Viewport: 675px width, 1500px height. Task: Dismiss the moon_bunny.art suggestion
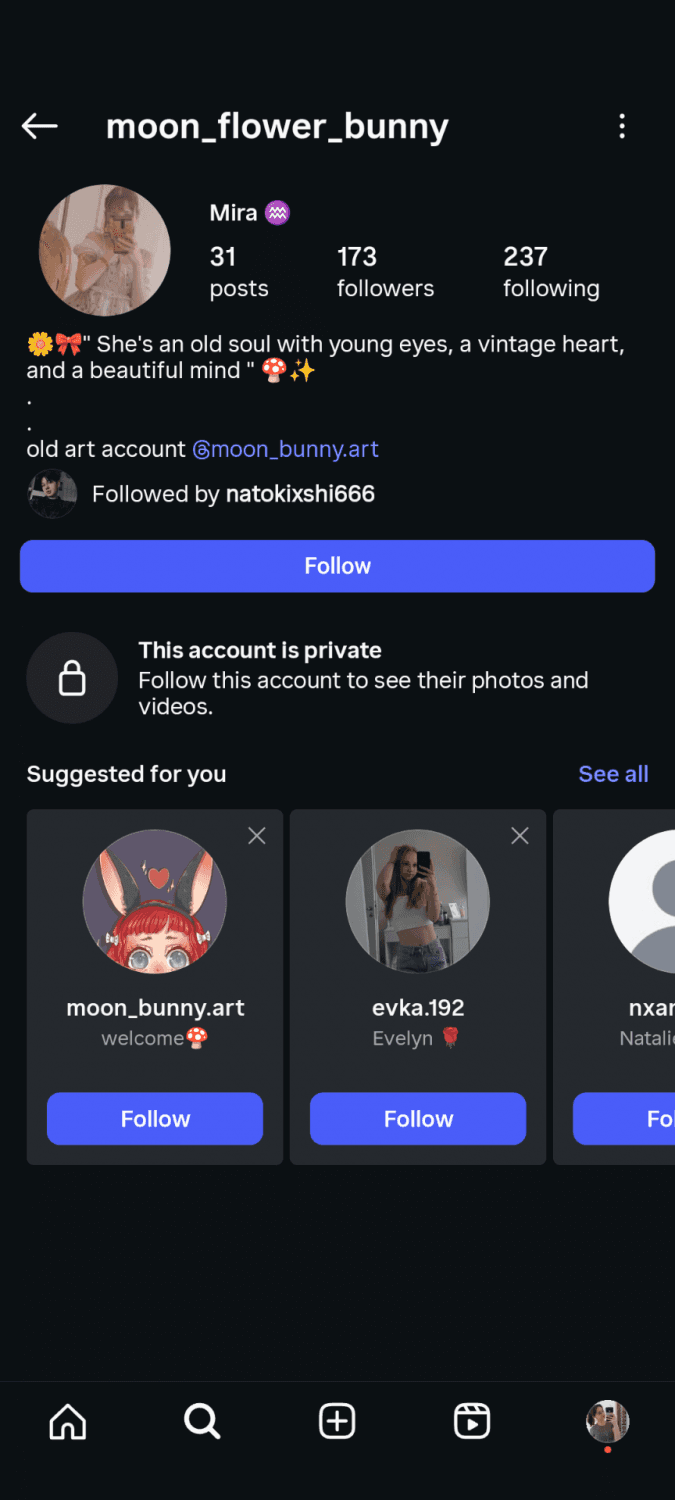click(257, 836)
